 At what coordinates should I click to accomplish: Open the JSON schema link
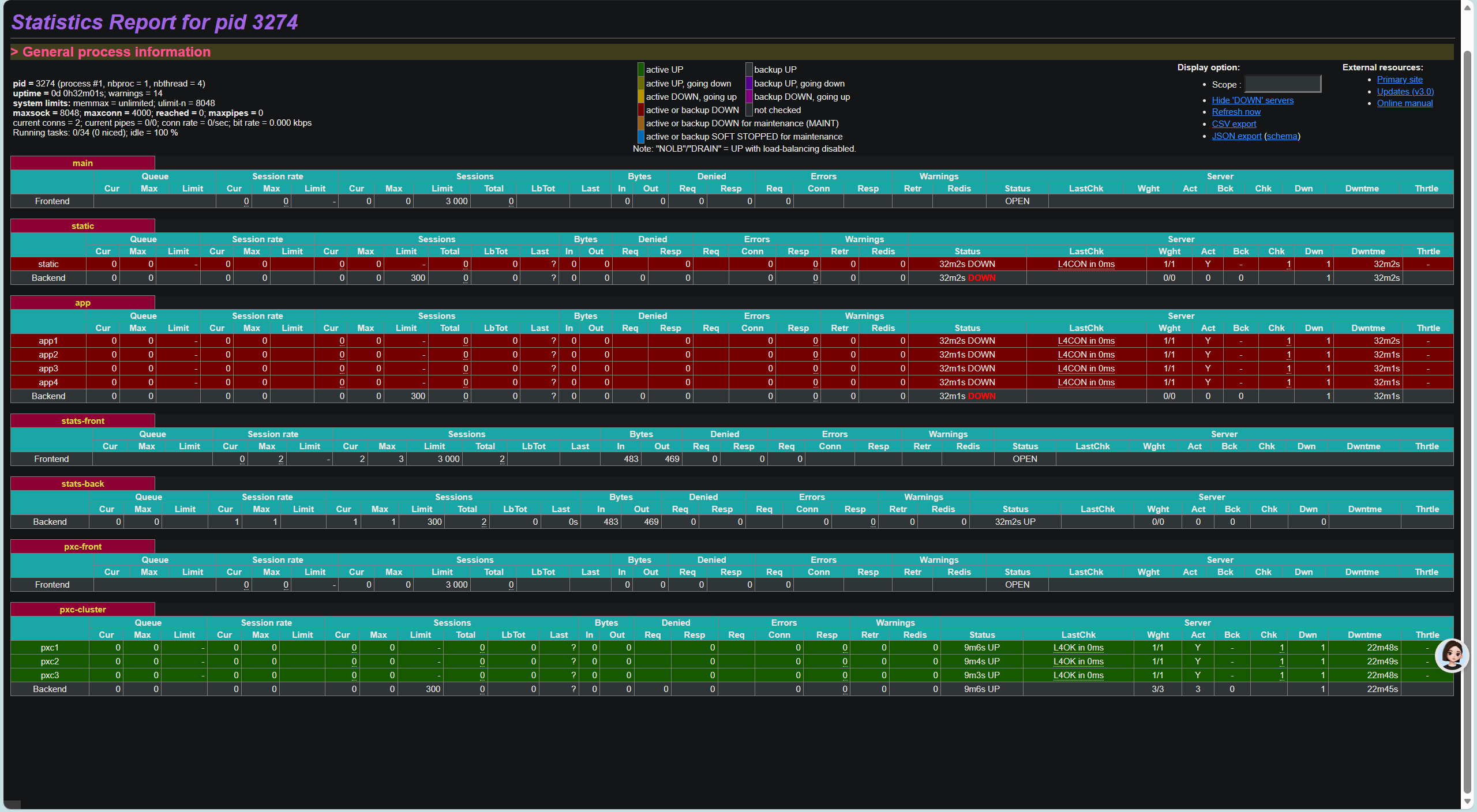[1281, 136]
